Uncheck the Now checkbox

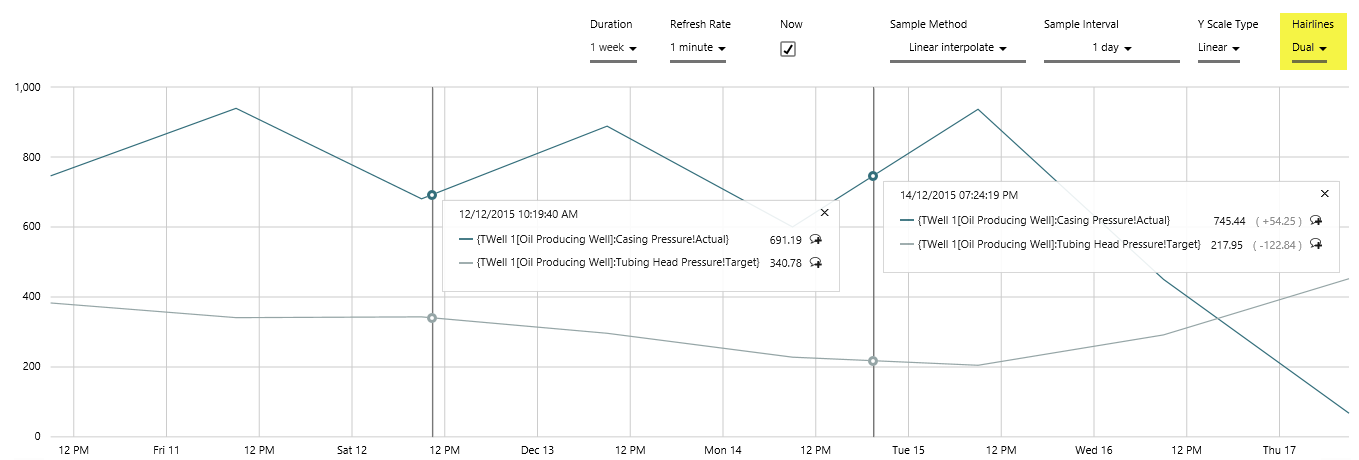pos(788,49)
